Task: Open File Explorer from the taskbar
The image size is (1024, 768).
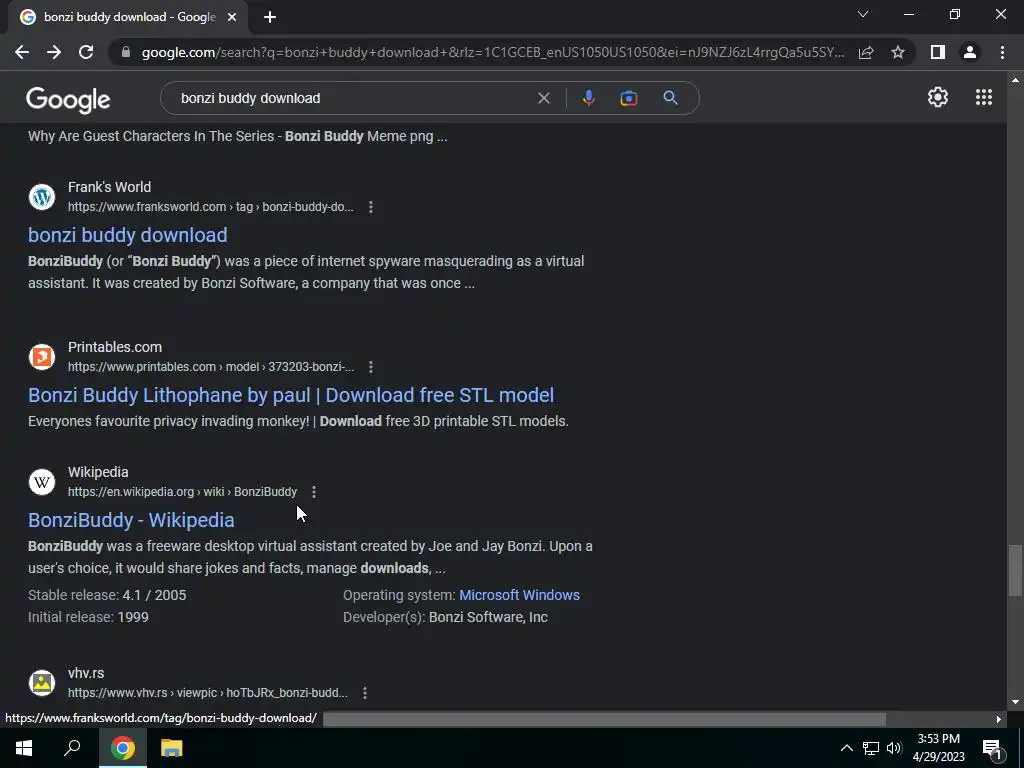Action: tap(172, 748)
